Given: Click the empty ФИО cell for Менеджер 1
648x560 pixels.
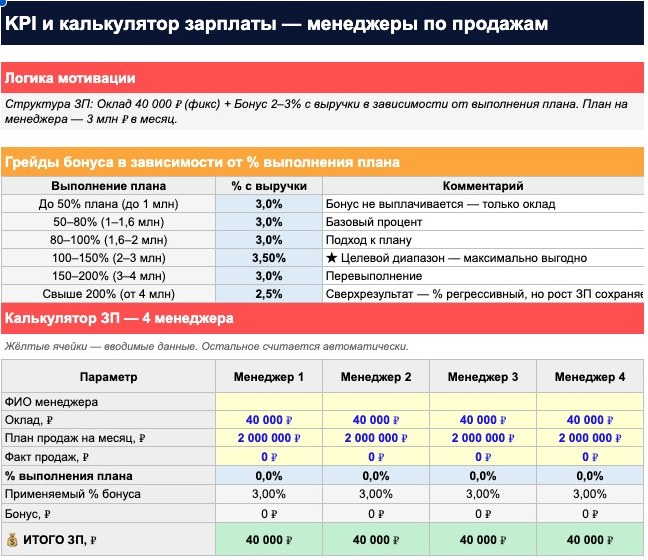Looking at the screenshot, I should (x=269, y=402).
